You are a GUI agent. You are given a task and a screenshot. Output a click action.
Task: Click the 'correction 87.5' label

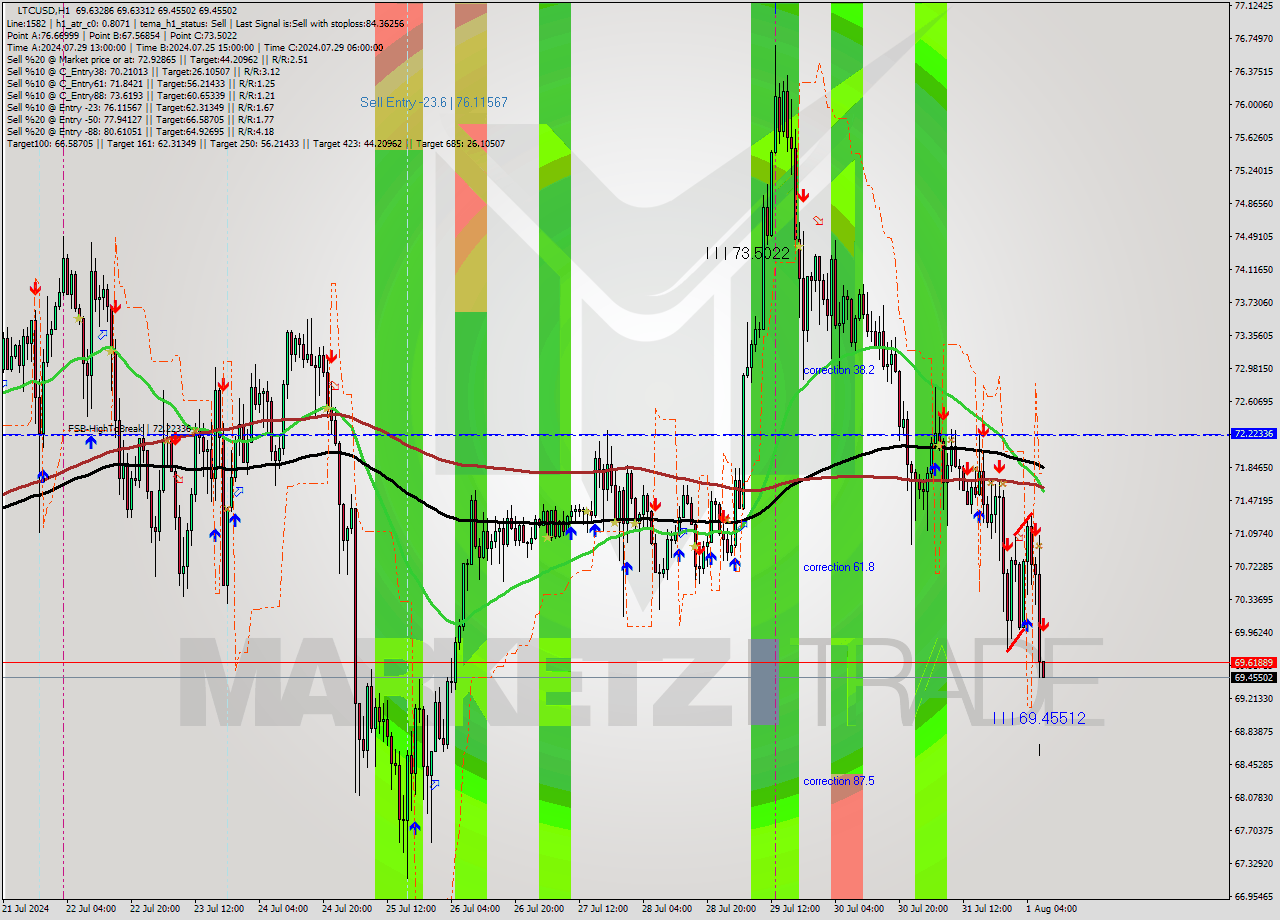coord(839,781)
